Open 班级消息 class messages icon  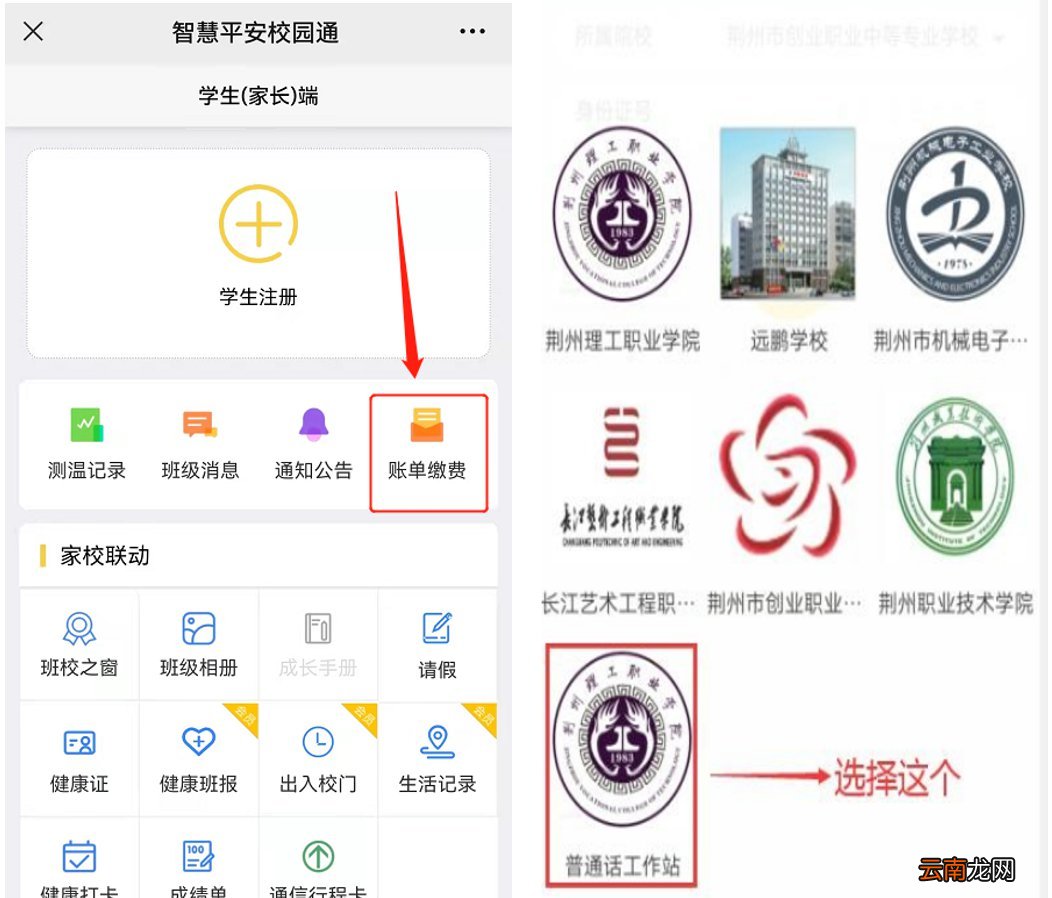[x=200, y=424]
